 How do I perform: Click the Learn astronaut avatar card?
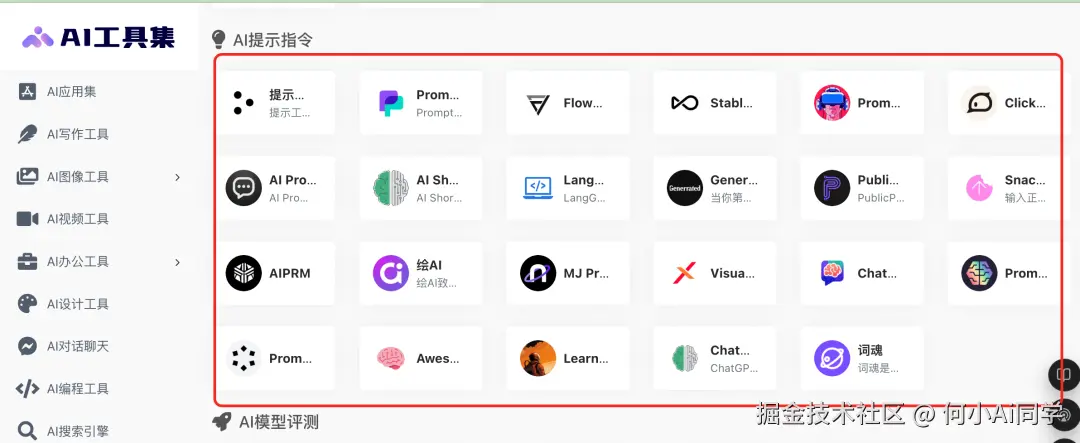(x=568, y=358)
